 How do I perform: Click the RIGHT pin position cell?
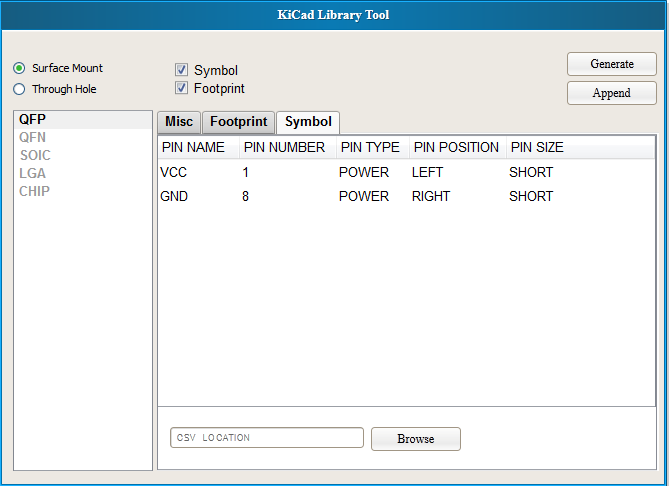431,196
